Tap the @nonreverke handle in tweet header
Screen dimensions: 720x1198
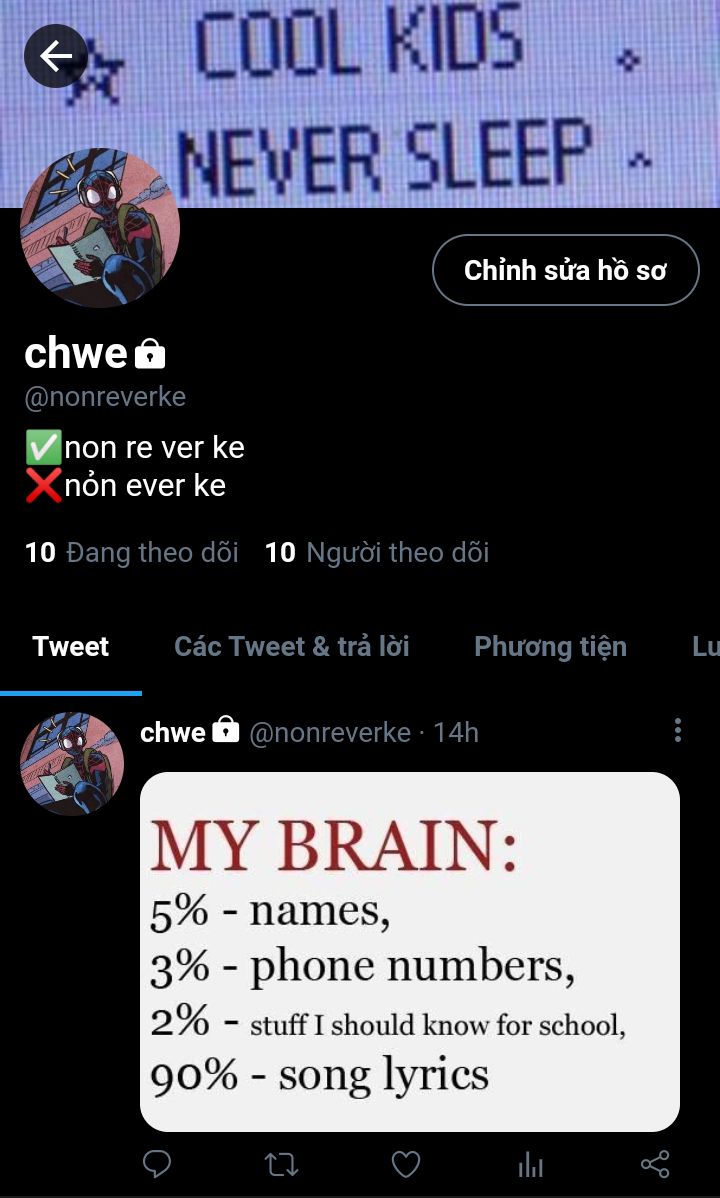pyautogui.click(x=330, y=733)
